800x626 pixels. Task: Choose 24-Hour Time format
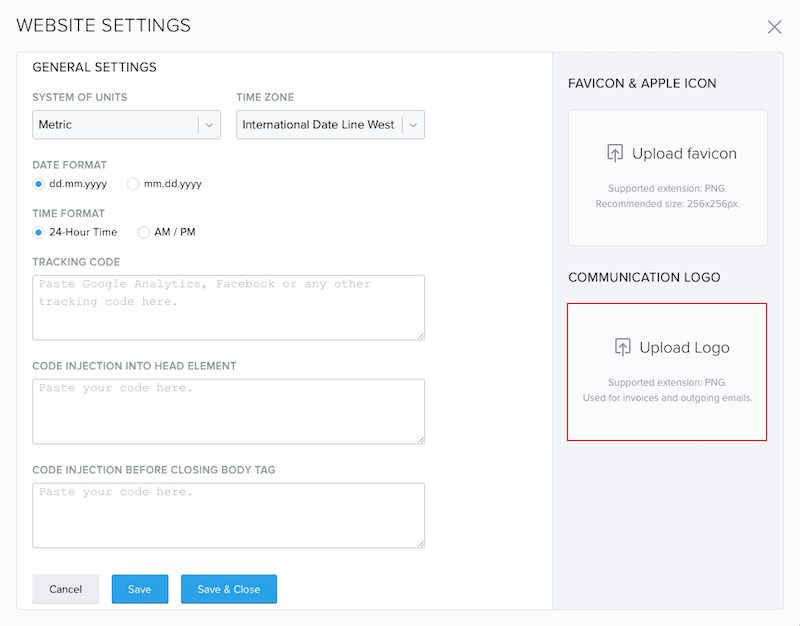[x=38, y=232]
